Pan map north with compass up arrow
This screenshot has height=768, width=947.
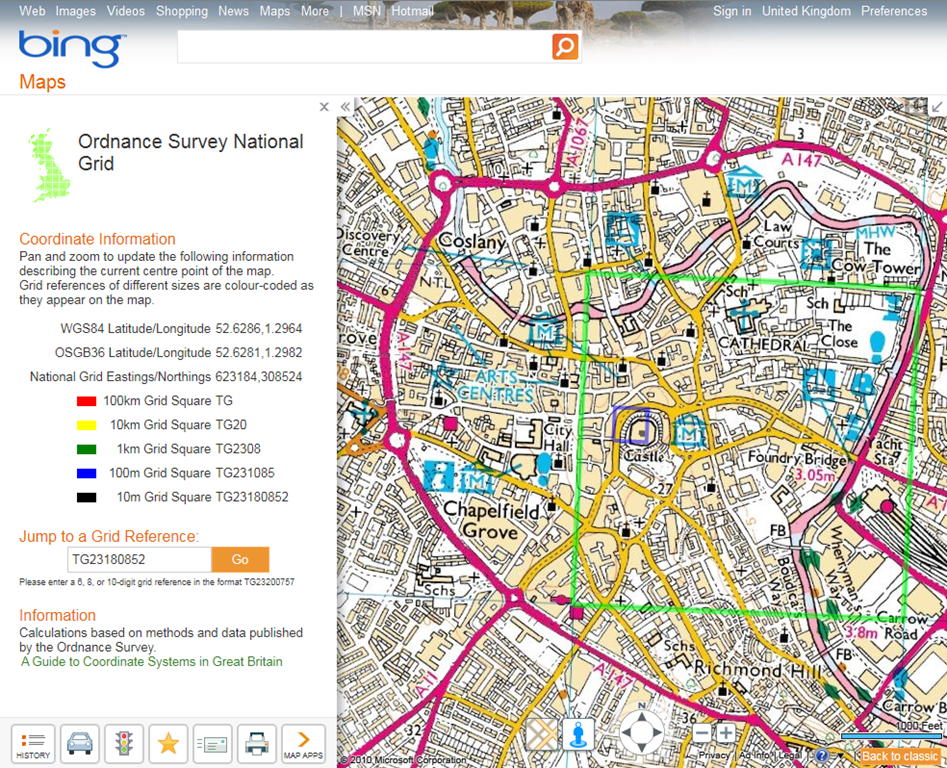[x=641, y=718]
